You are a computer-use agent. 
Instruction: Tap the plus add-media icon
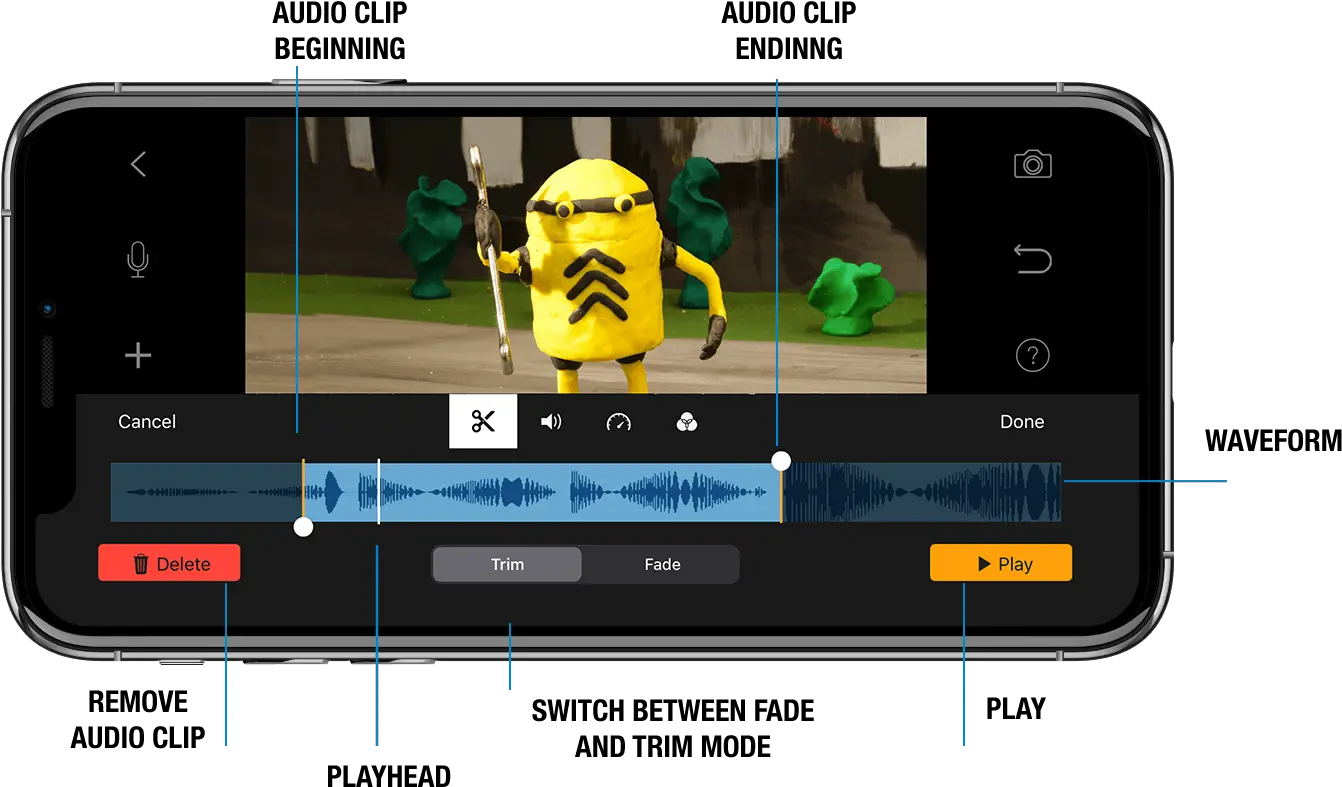point(138,355)
